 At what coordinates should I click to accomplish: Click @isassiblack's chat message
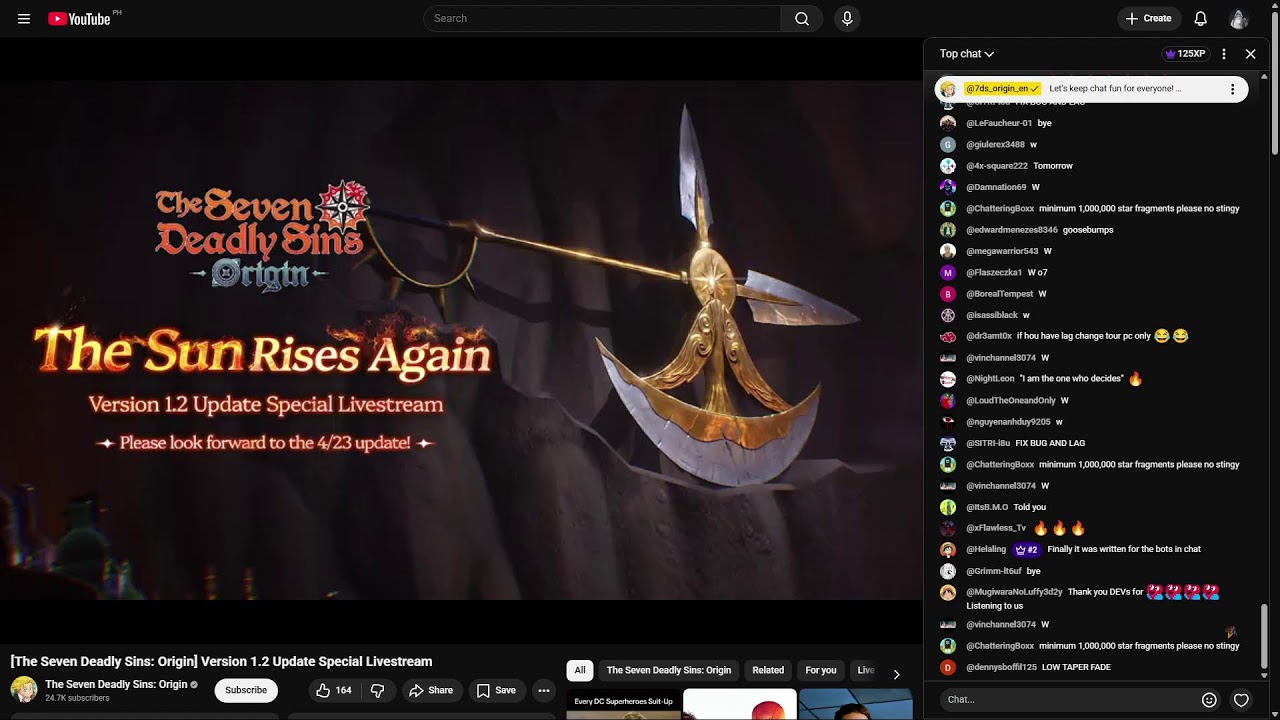click(x=1026, y=316)
